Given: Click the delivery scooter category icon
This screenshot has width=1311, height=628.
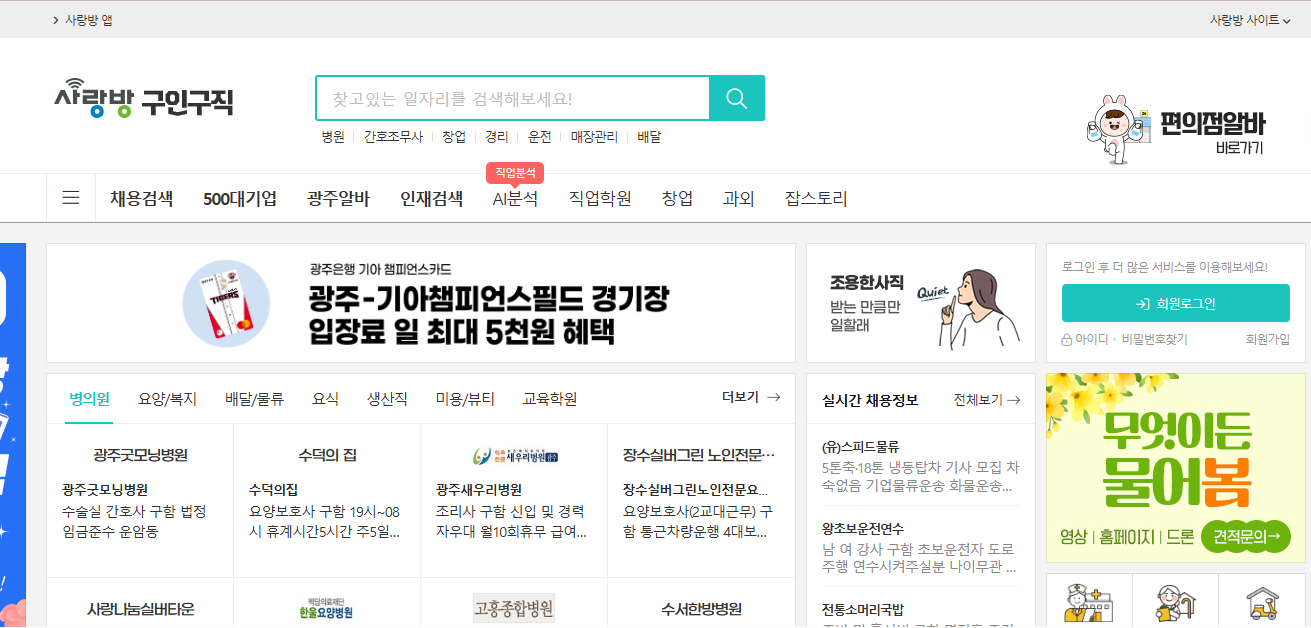Looking at the screenshot, I should click(1262, 601).
